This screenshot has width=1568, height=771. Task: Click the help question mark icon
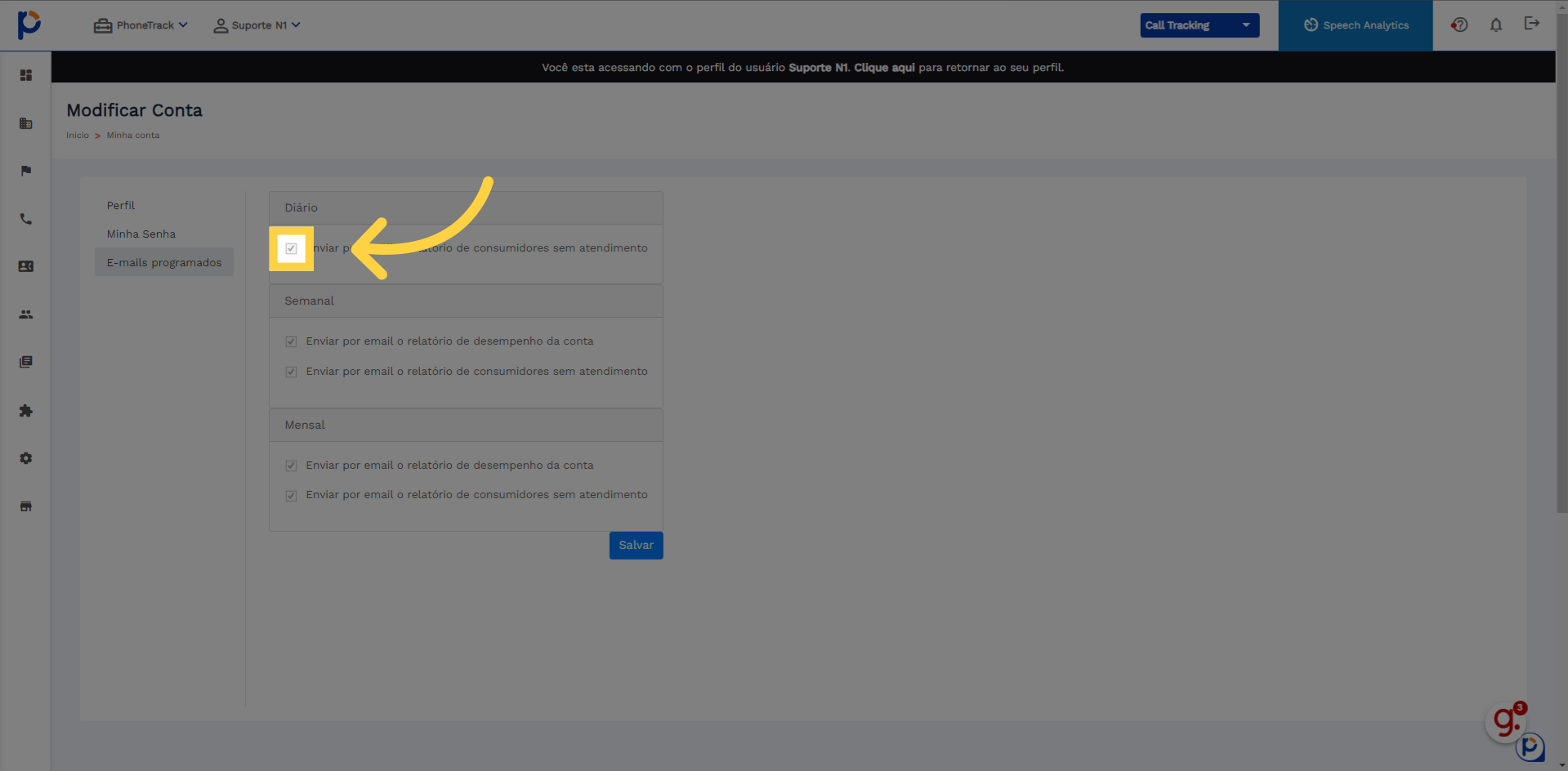tap(1459, 25)
